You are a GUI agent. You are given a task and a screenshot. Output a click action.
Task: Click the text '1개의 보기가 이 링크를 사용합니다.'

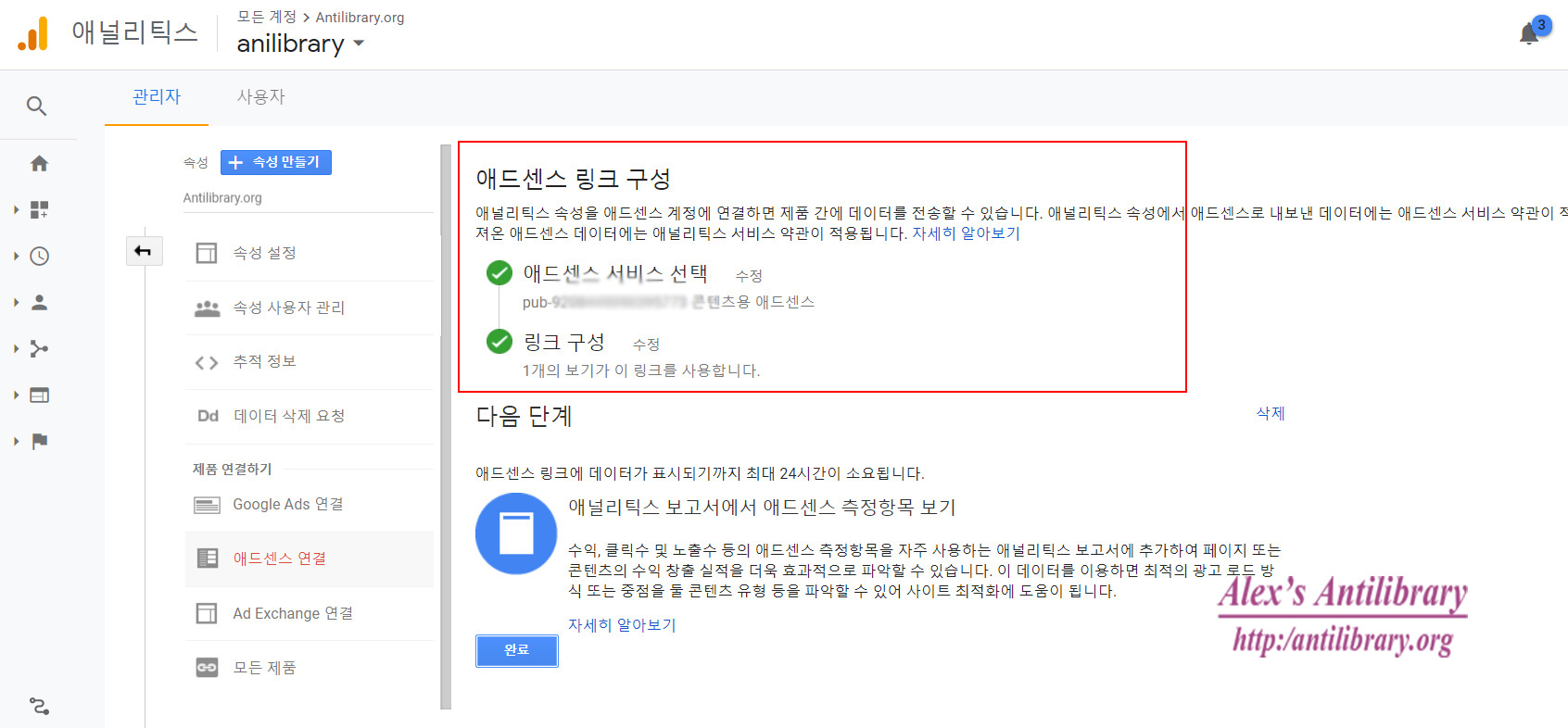[x=641, y=370]
